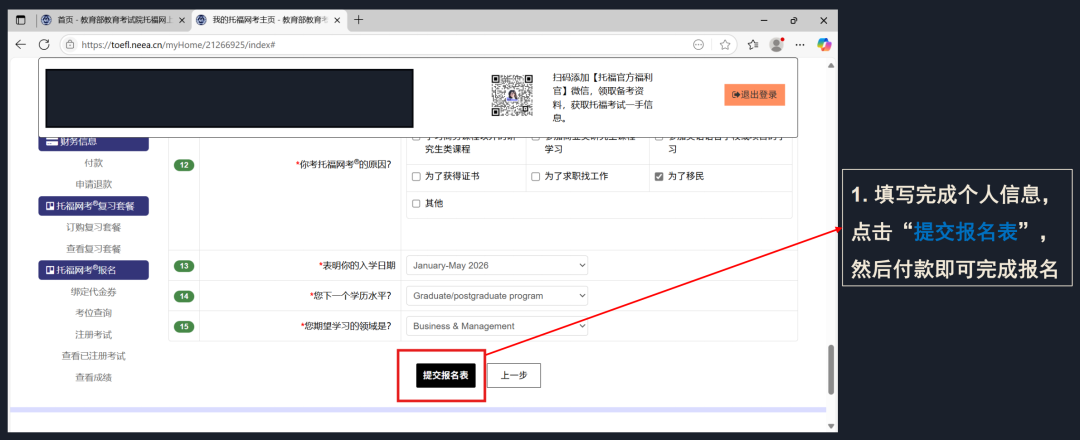The width and height of the screenshot is (1080, 440).
Task: Open the 表明你的入学日期 dropdown
Action: pyautogui.click(x=497, y=265)
